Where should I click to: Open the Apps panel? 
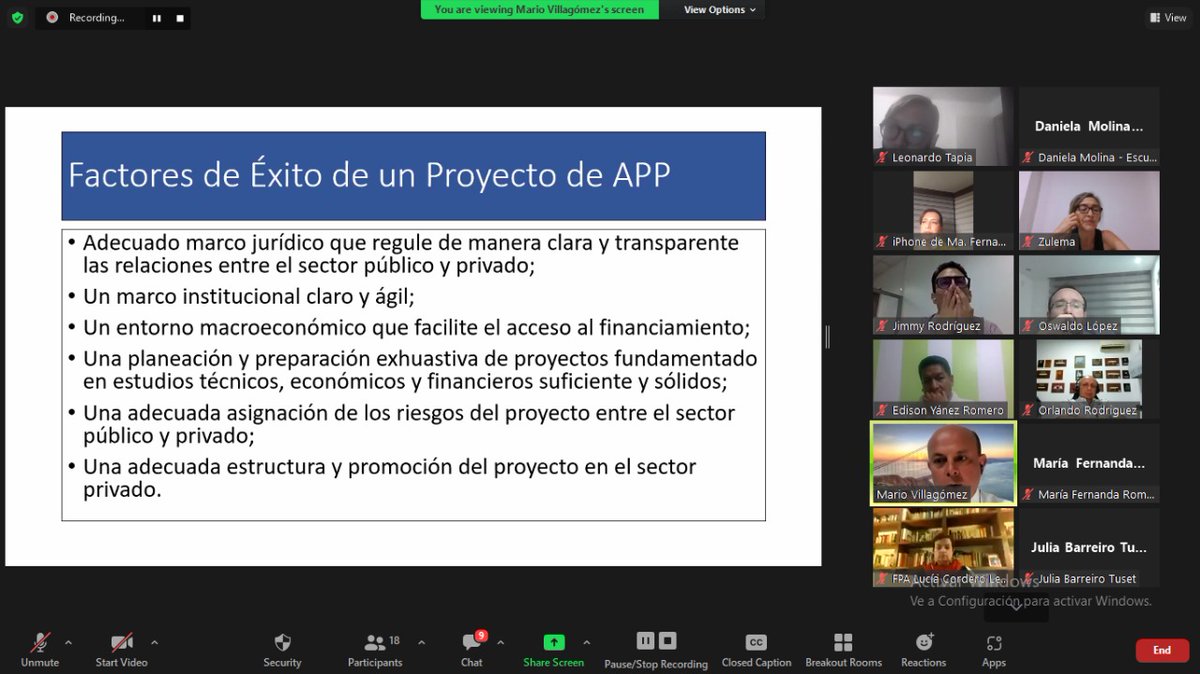pyautogui.click(x=994, y=649)
